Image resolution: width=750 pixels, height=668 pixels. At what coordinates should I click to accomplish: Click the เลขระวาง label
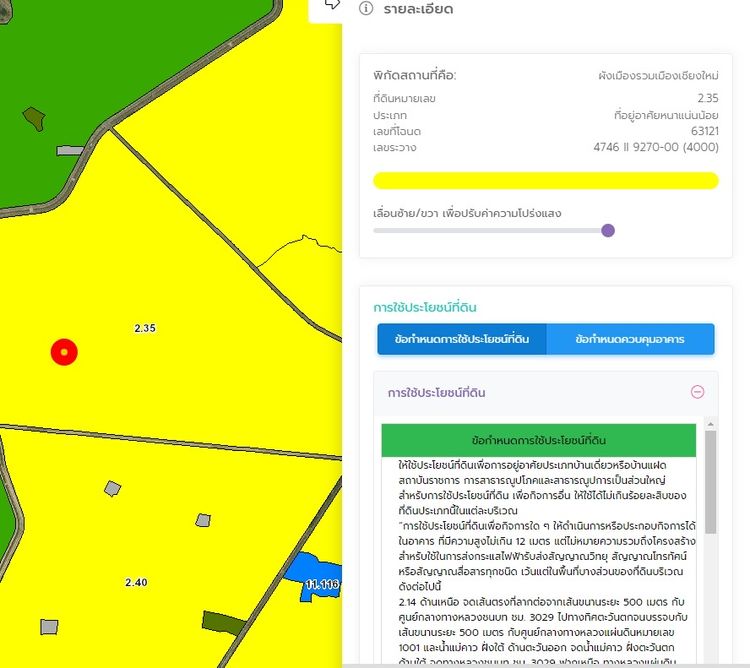(395, 148)
